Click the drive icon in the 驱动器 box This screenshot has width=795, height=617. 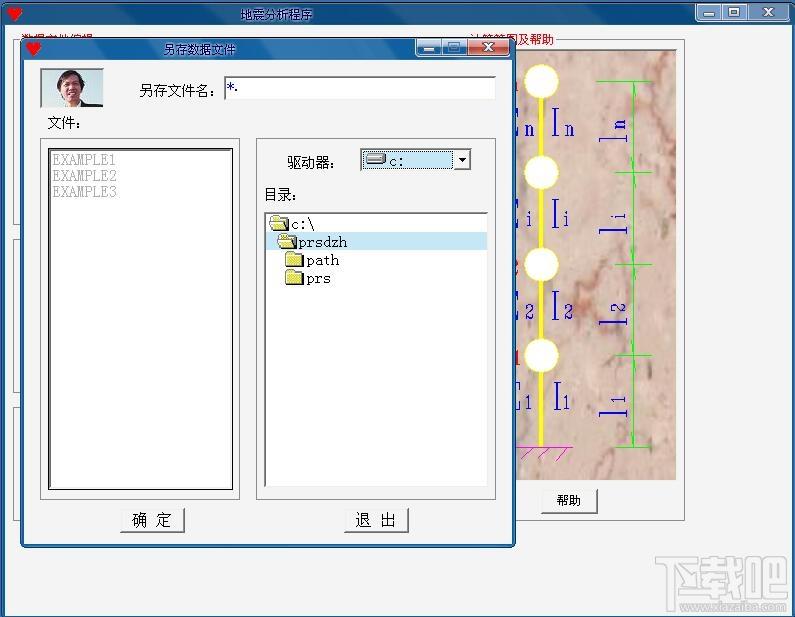(376, 160)
